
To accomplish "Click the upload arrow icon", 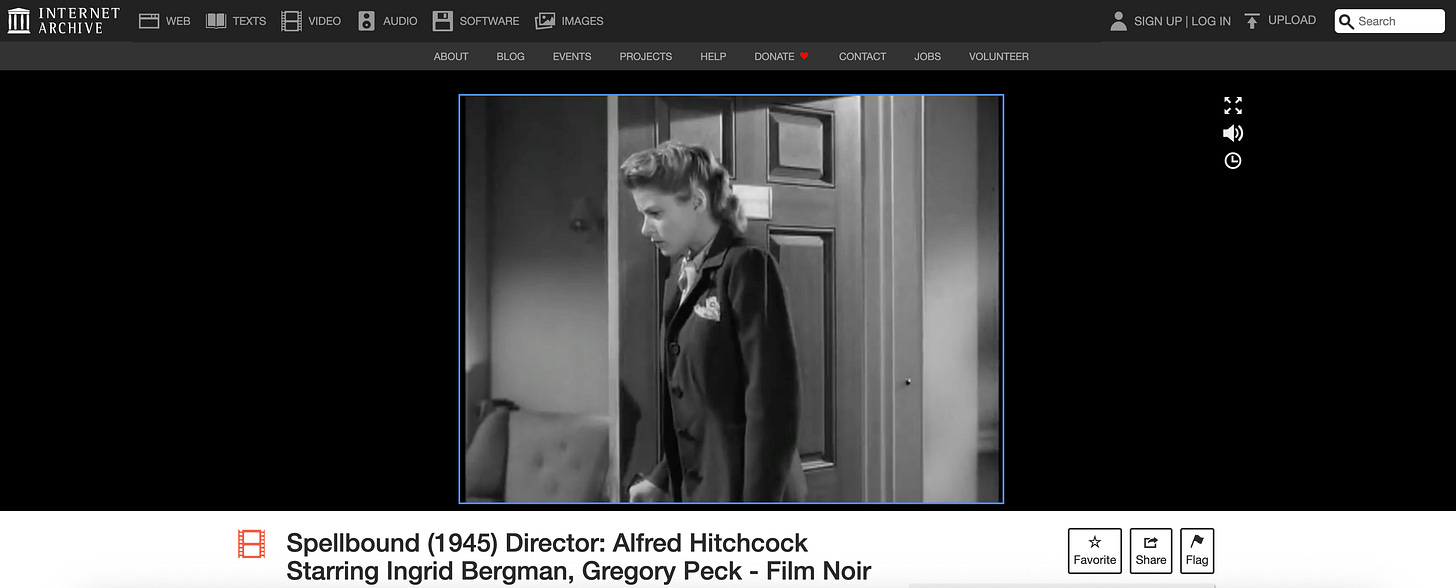I will [1252, 21].
